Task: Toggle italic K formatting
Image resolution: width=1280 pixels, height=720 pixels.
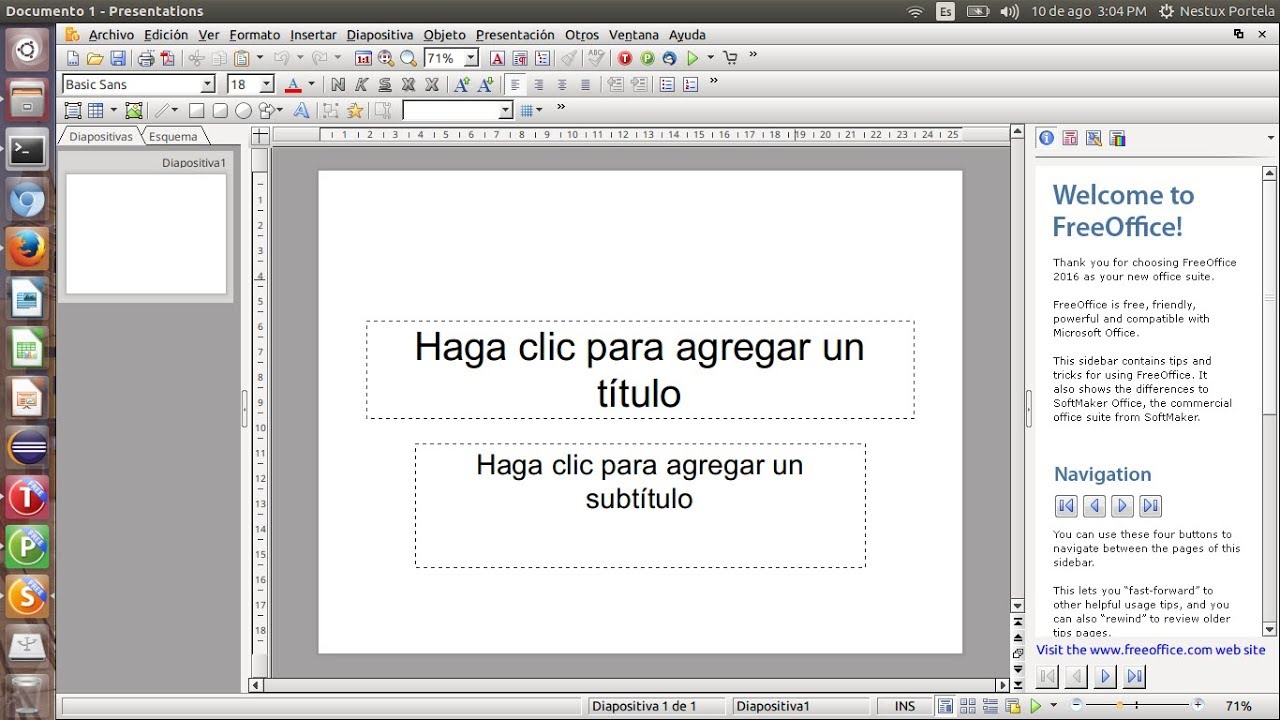Action: click(x=362, y=84)
